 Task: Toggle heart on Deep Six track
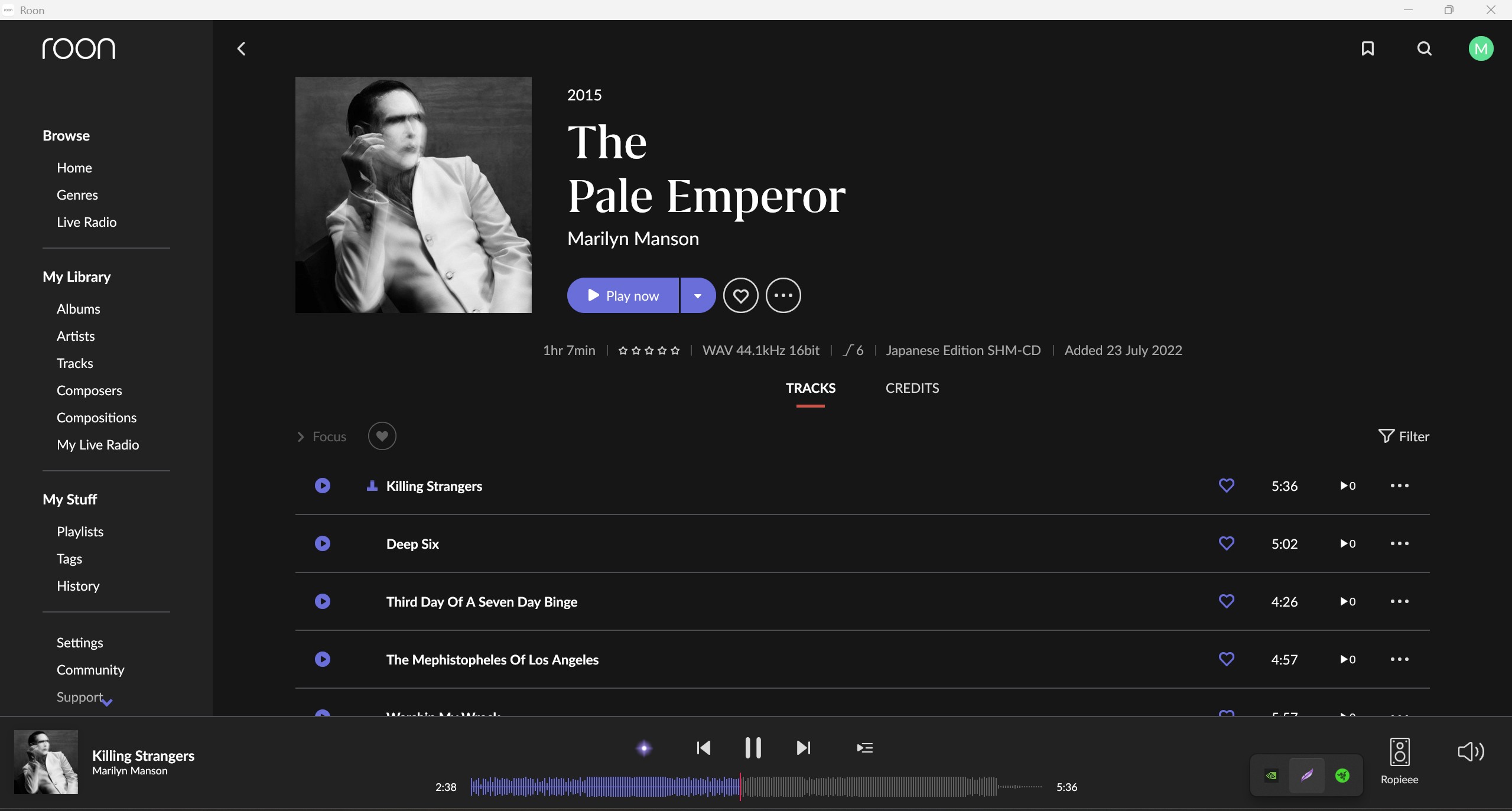click(1226, 543)
